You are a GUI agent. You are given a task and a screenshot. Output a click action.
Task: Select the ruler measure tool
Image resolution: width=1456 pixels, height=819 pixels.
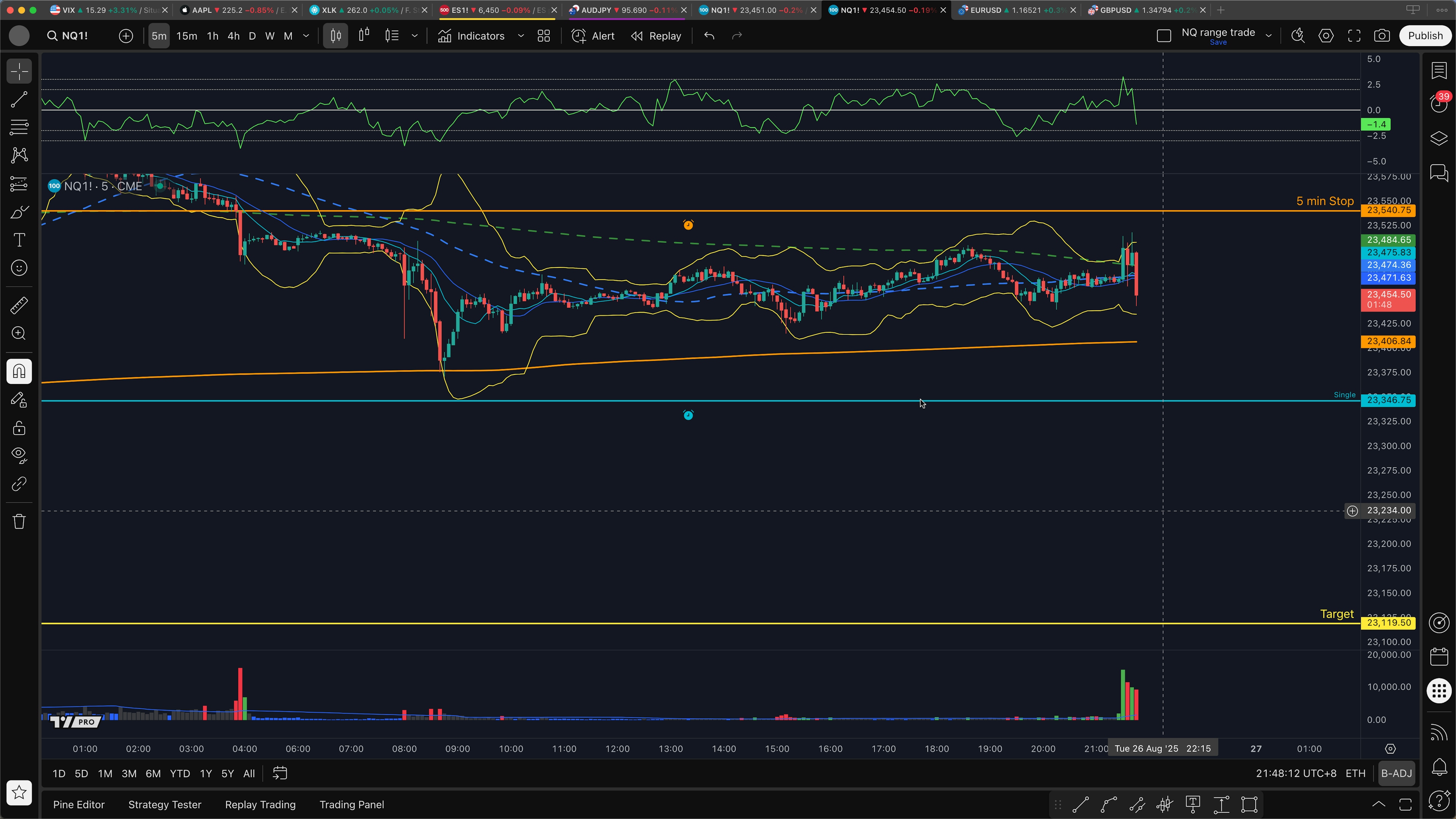(x=19, y=306)
